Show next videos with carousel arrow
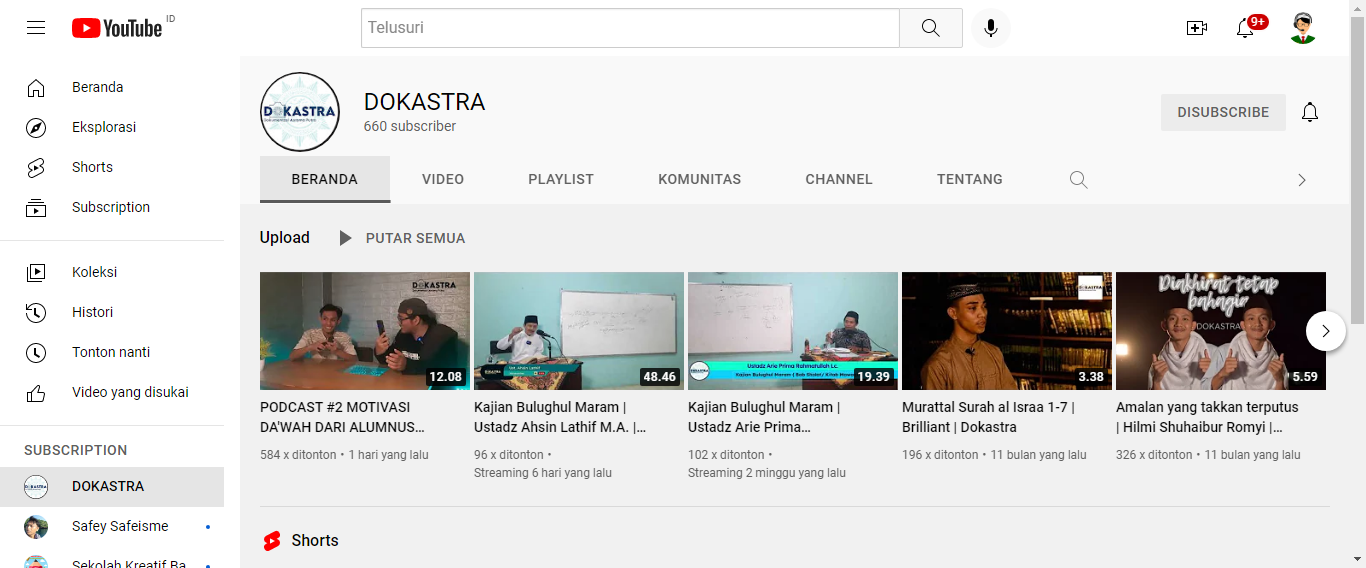 pos(1325,331)
